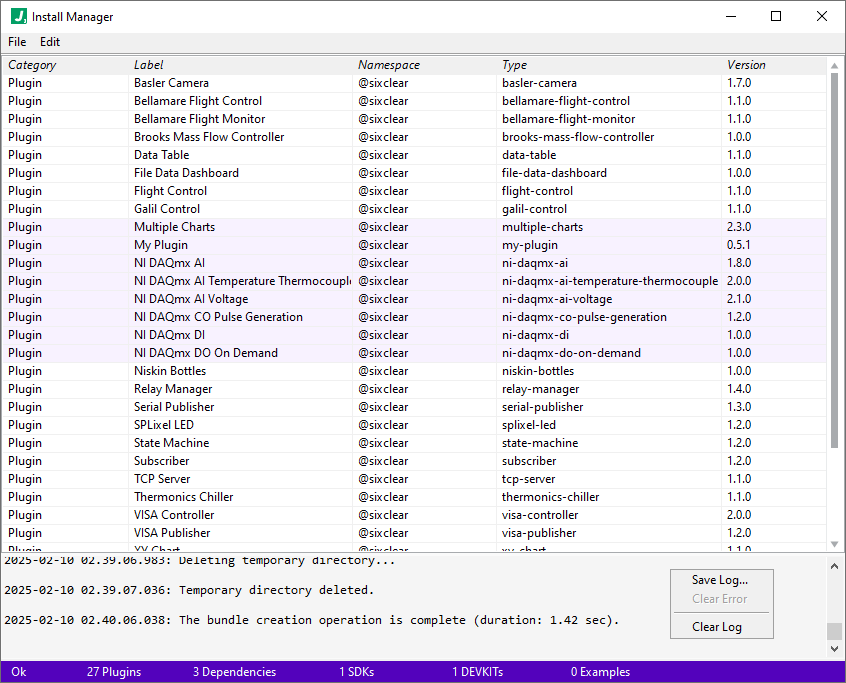Open the File menu

point(16,42)
